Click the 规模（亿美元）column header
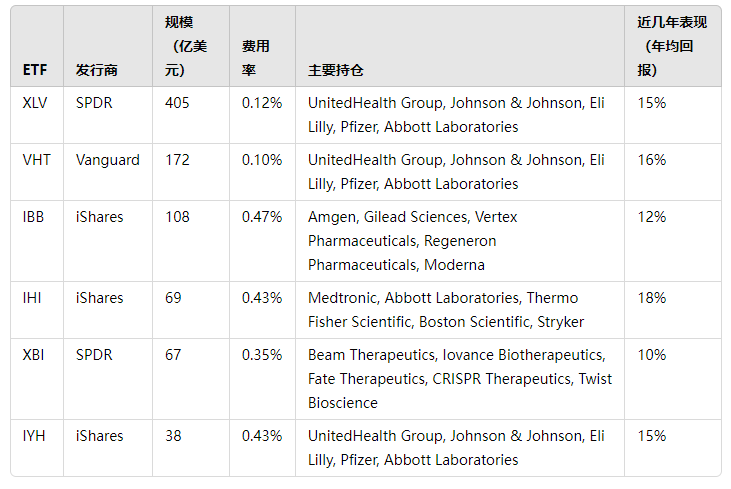 coord(185,46)
